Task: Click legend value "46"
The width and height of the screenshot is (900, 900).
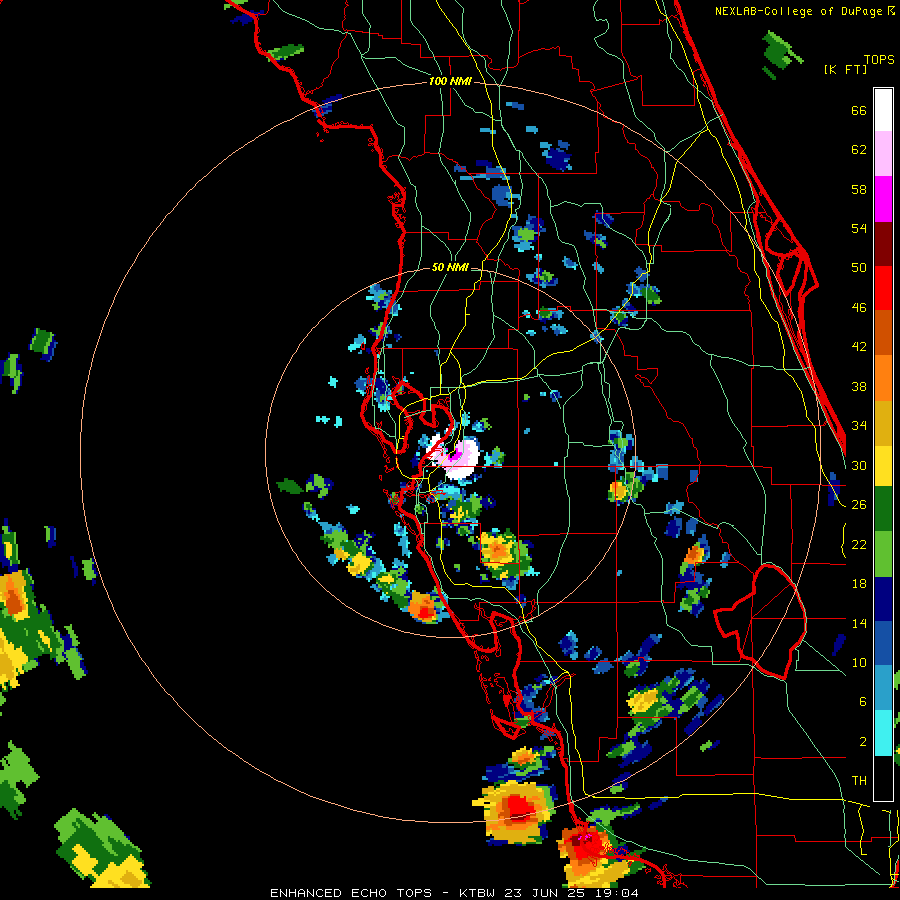Action: [x=859, y=308]
